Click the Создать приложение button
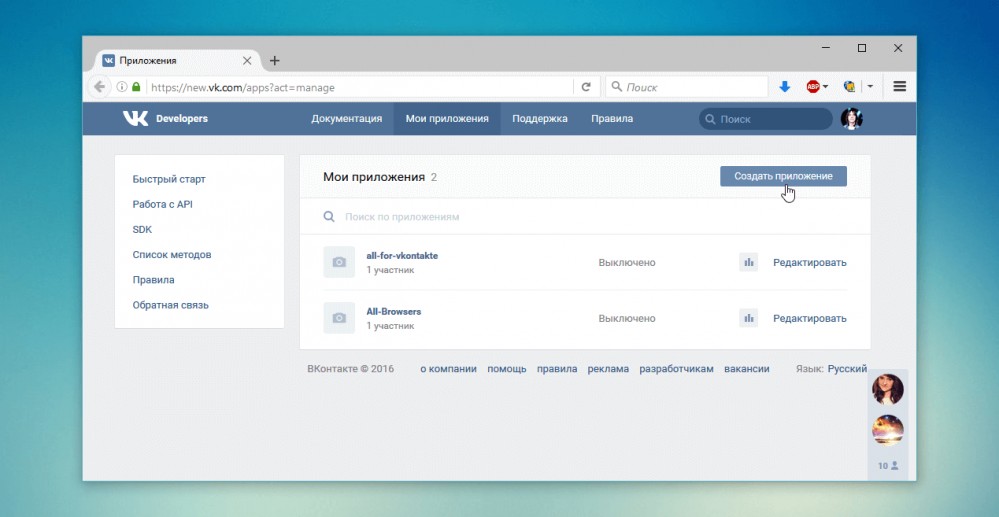 (x=783, y=176)
